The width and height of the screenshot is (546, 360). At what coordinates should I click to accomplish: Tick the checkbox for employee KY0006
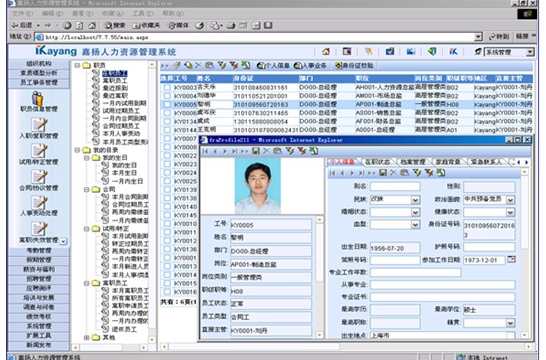pyautogui.click(x=167, y=113)
